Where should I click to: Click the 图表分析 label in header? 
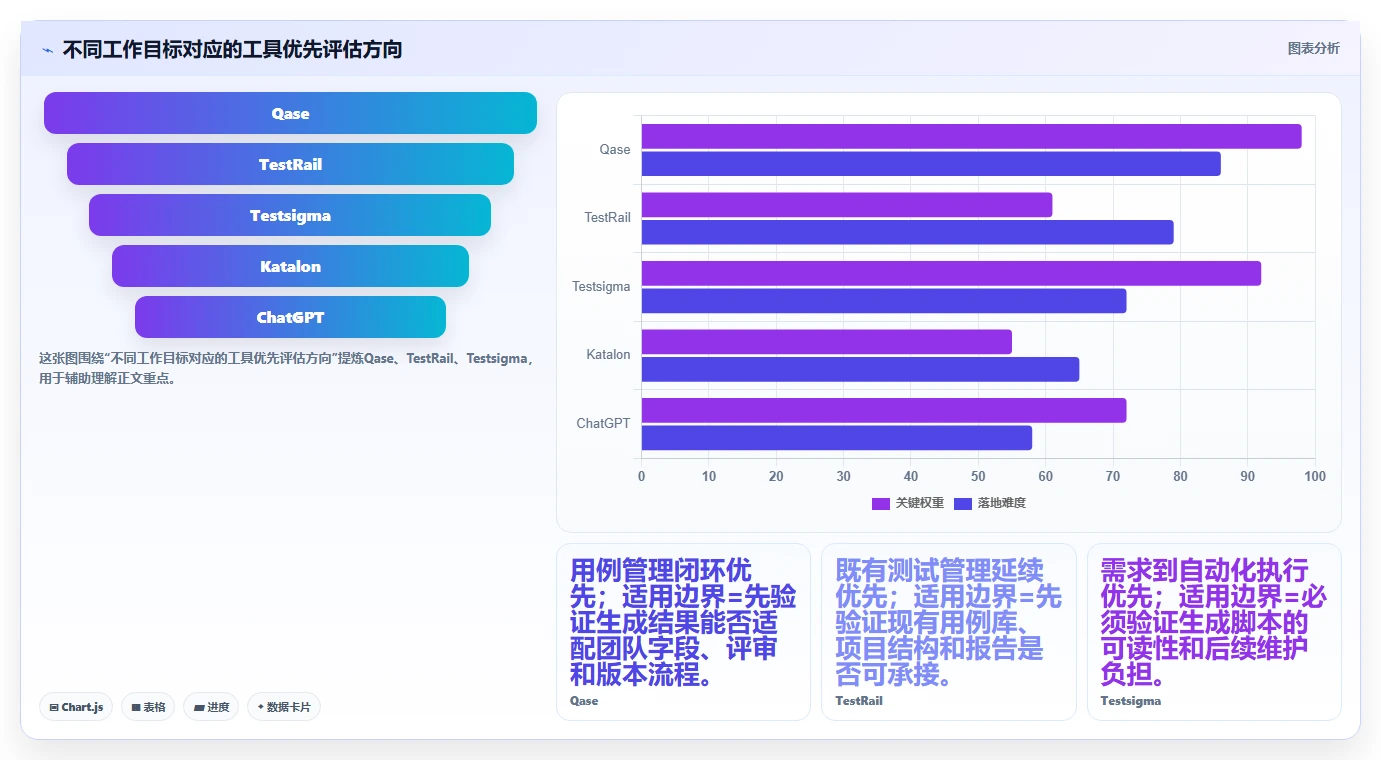pyautogui.click(x=1313, y=48)
